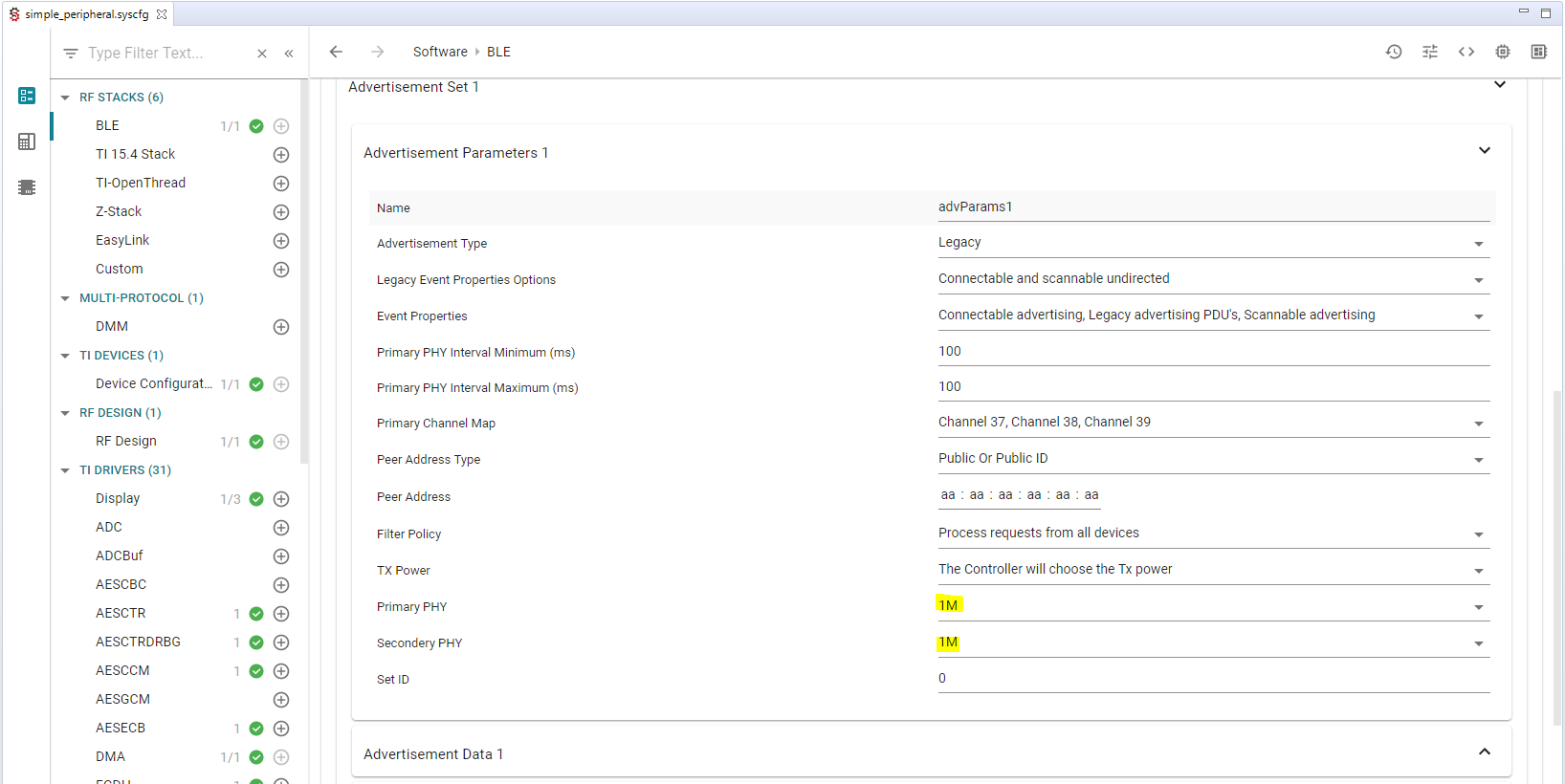Click the history icon in top toolbar
Viewport: 1565px width, 784px height.
click(x=1394, y=52)
